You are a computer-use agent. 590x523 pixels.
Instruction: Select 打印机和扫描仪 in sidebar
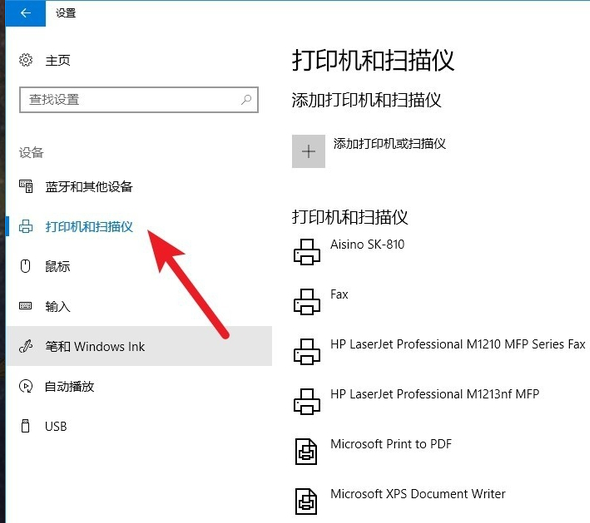click(x=89, y=227)
